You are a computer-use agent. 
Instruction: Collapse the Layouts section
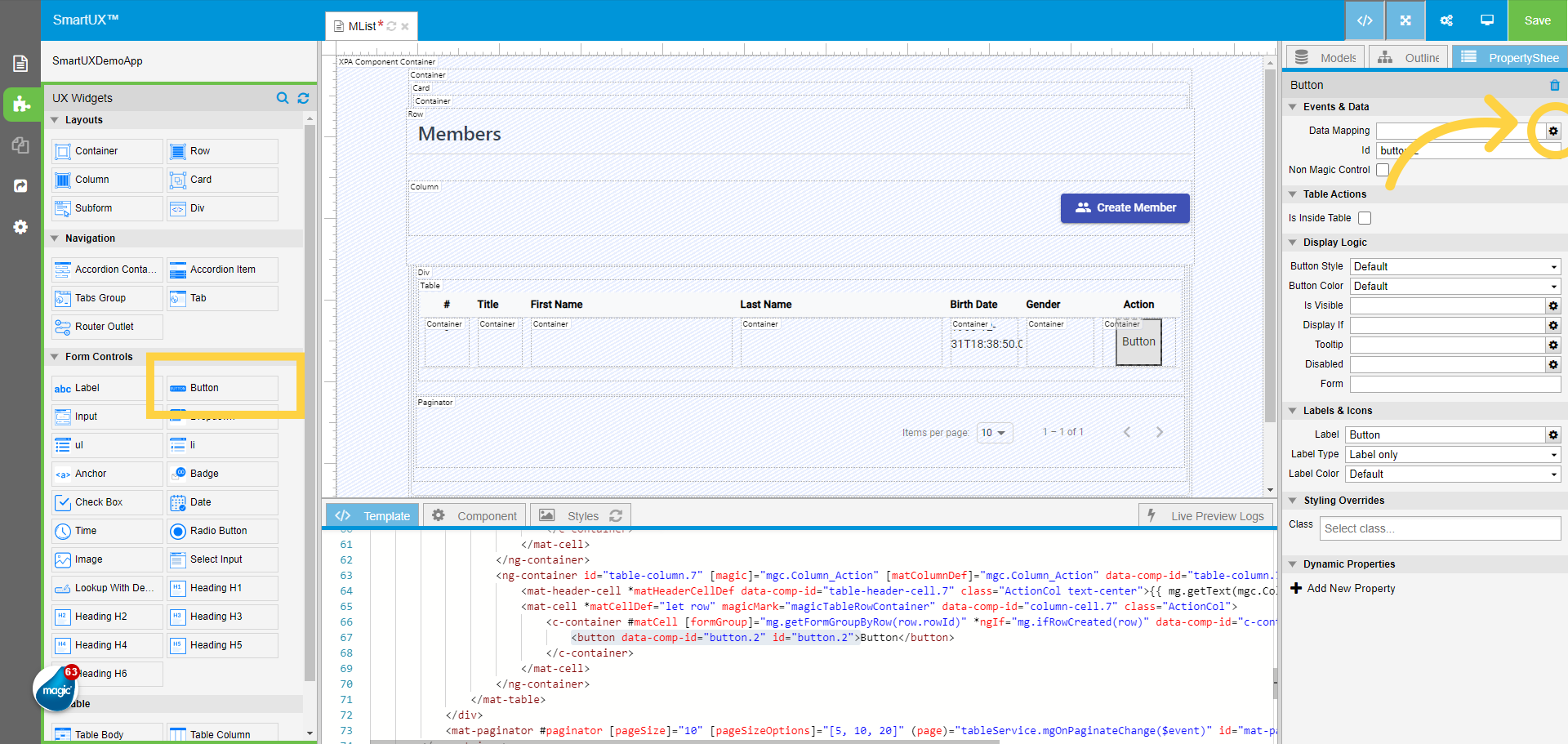point(56,120)
